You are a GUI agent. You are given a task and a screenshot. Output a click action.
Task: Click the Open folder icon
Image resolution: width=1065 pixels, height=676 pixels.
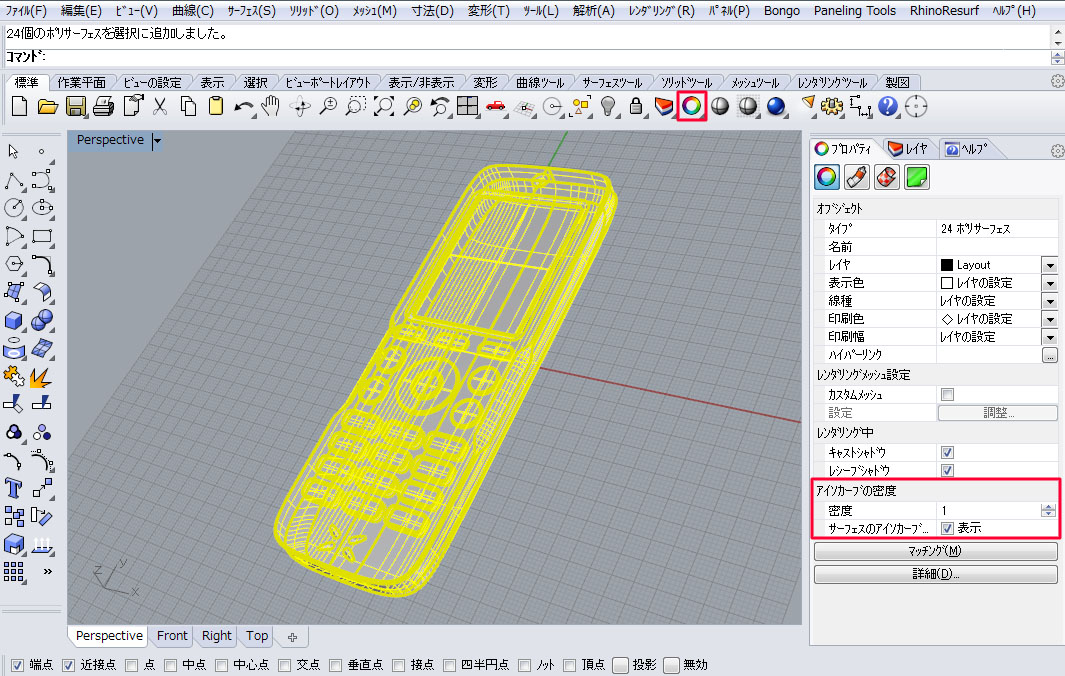coord(48,107)
